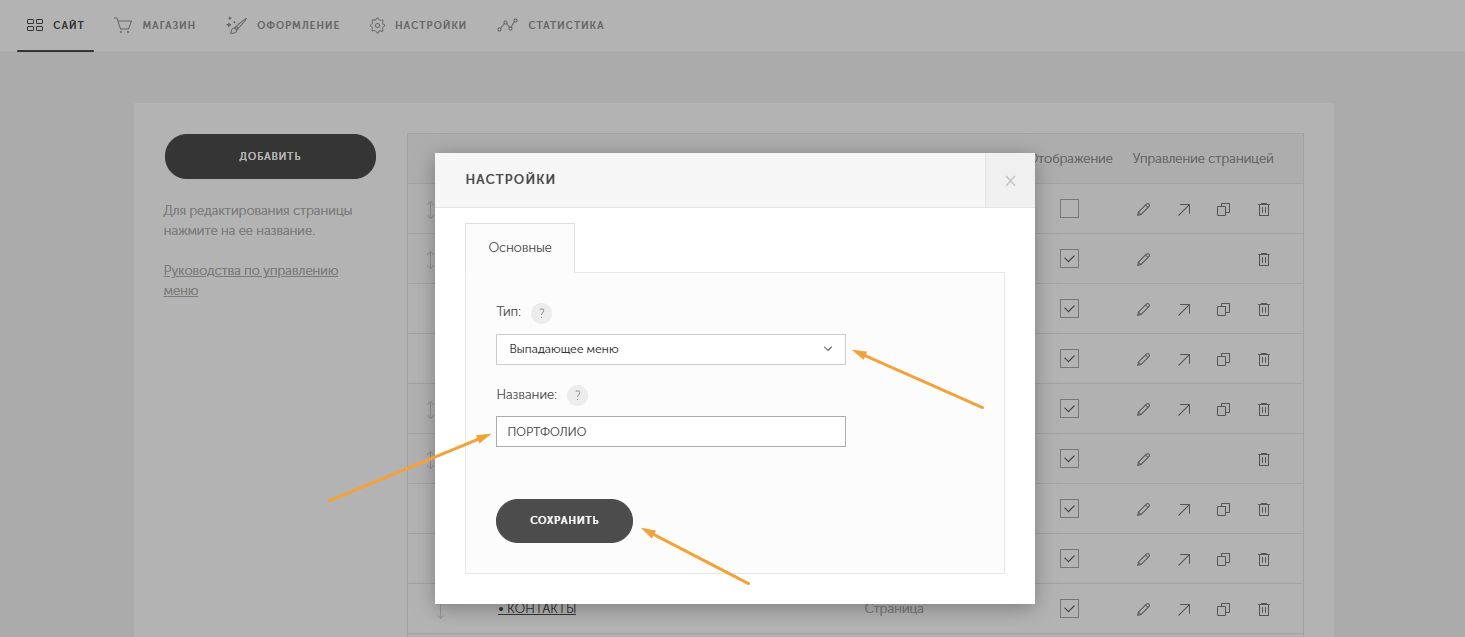Image resolution: width=1465 pixels, height=637 pixels.
Task: Click the duplicate page icon in the first row
Action: point(1223,209)
